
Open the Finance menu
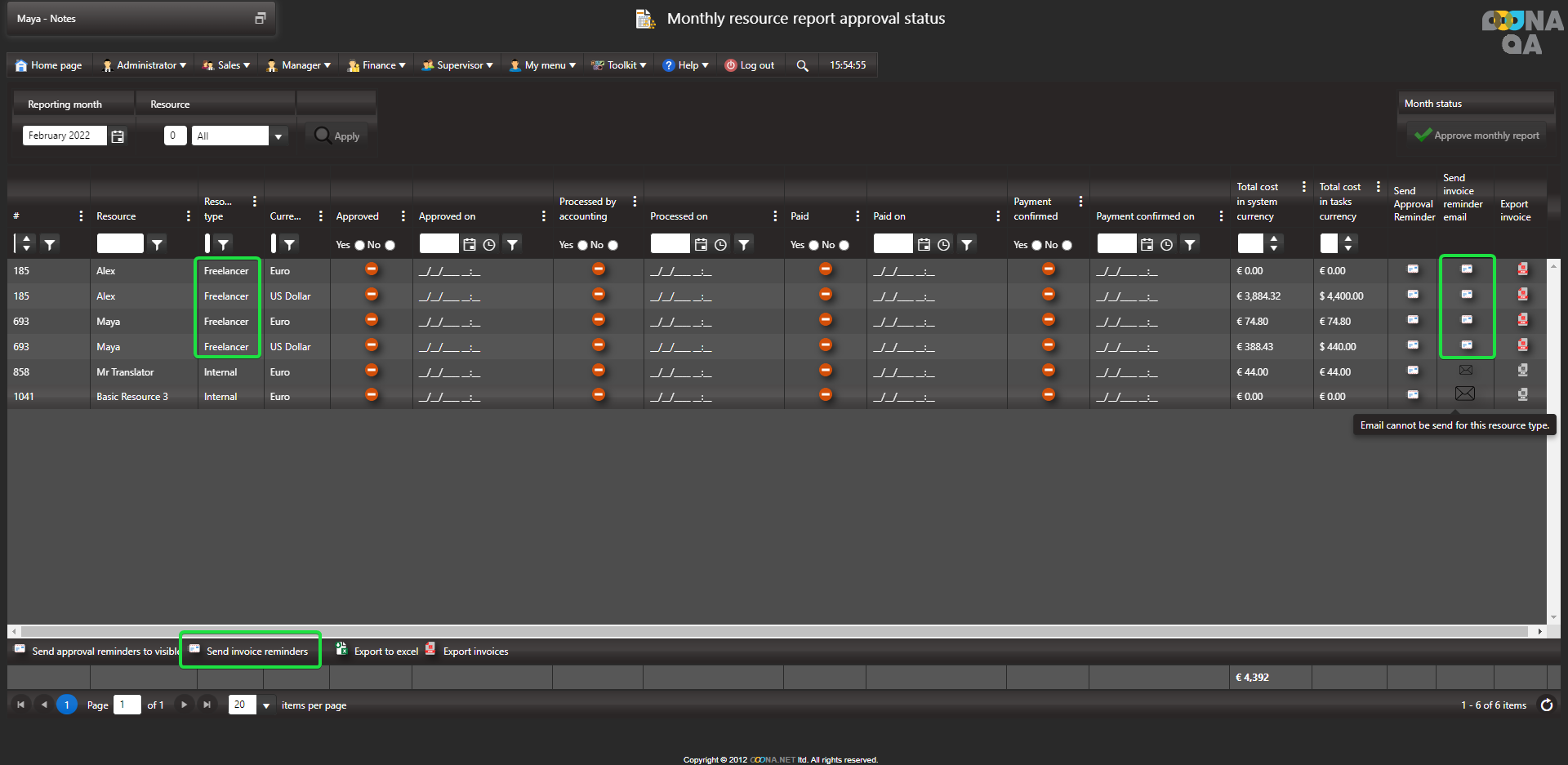click(x=376, y=65)
